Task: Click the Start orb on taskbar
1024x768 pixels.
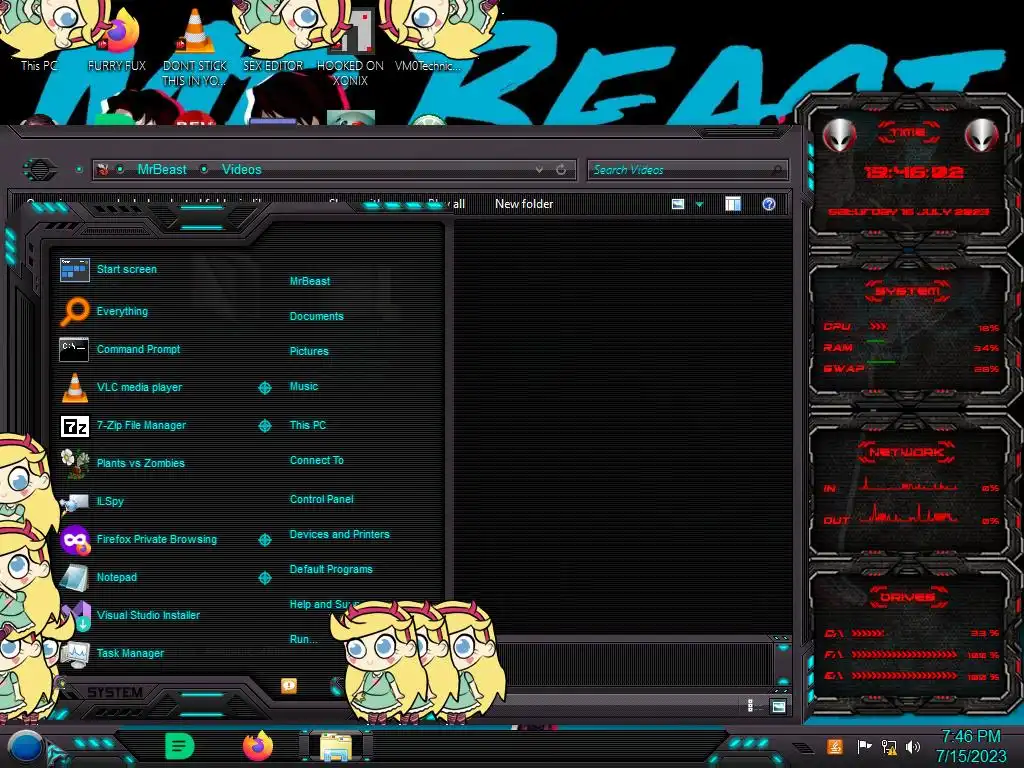Action: [25, 748]
